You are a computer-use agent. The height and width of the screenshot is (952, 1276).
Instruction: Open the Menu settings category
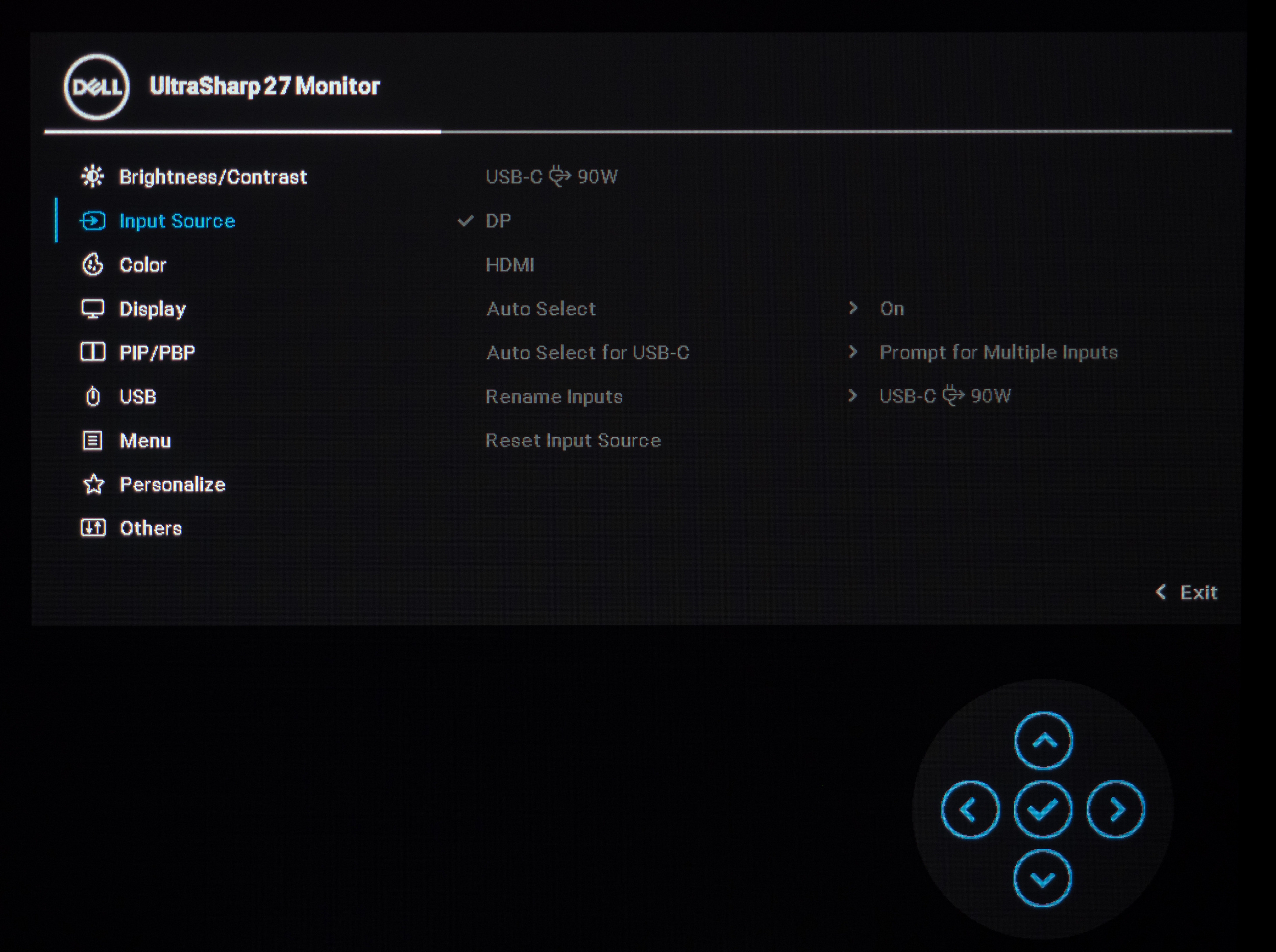[x=145, y=441]
